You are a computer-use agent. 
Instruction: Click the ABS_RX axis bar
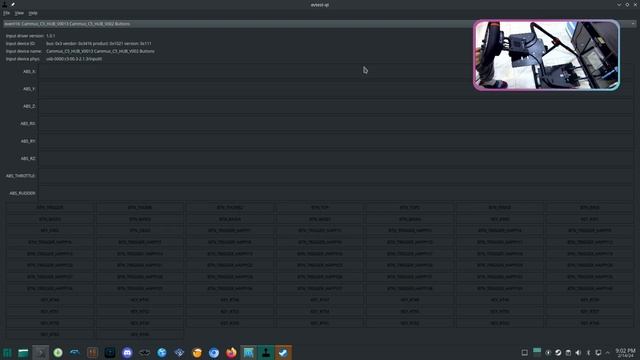[x=336, y=124]
